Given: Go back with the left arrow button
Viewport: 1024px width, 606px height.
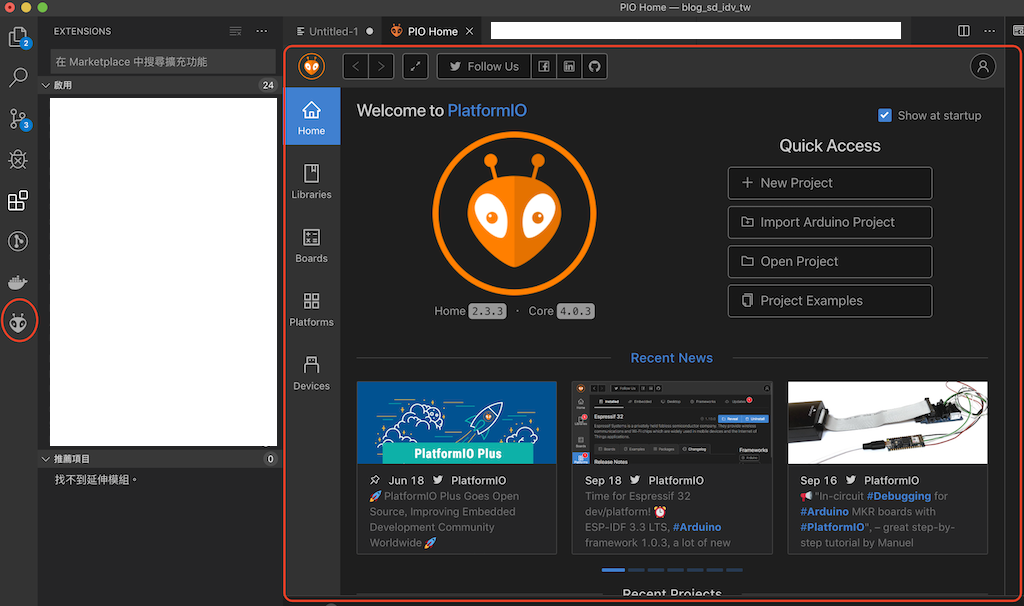Looking at the screenshot, I should (x=356, y=66).
